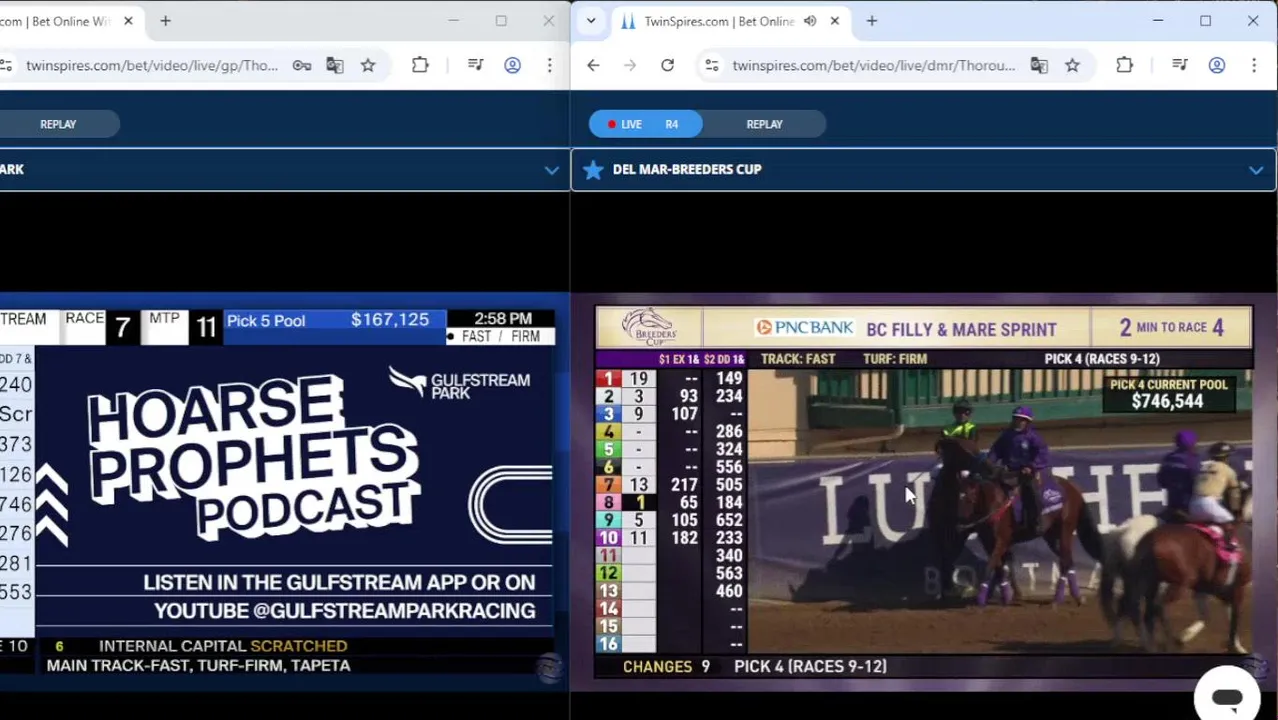Click the 2 MIN TO RACE 4 text
Screen dimensions: 1278x720
(x=1171, y=327)
